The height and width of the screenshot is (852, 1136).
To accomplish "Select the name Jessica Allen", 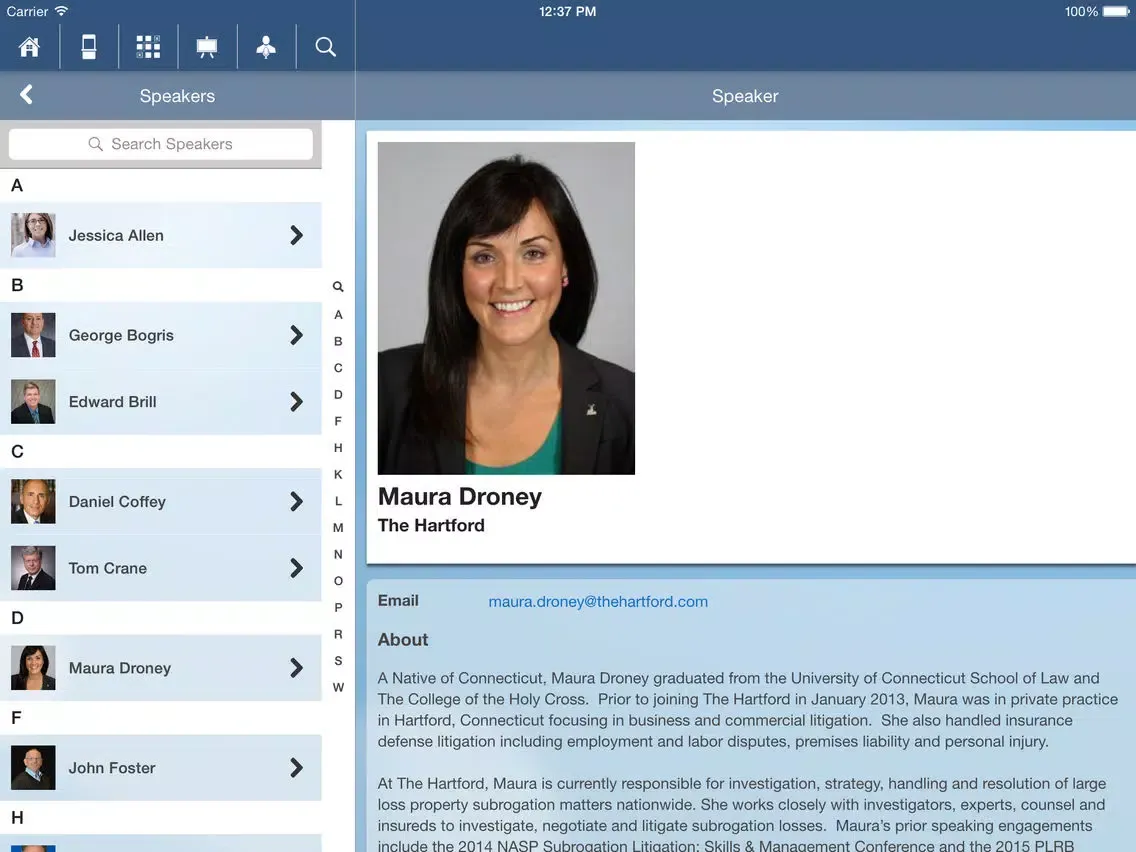I will (116, 235).
